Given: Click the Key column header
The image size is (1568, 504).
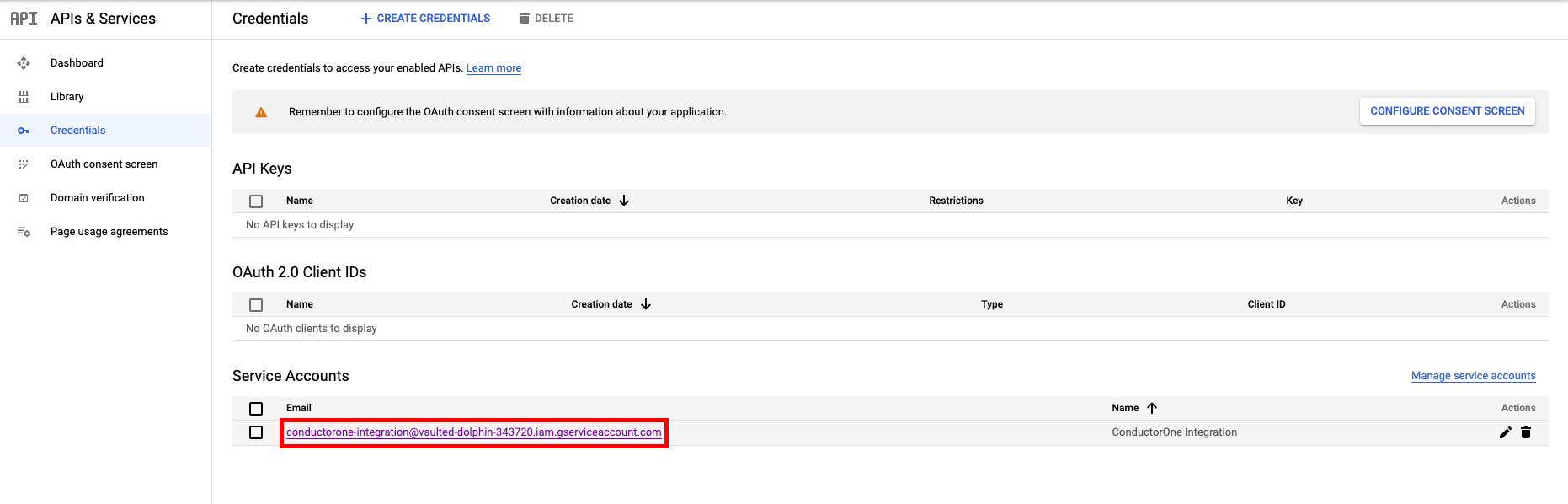Looking at the screenshot, I should click(x=1294, y=201).
